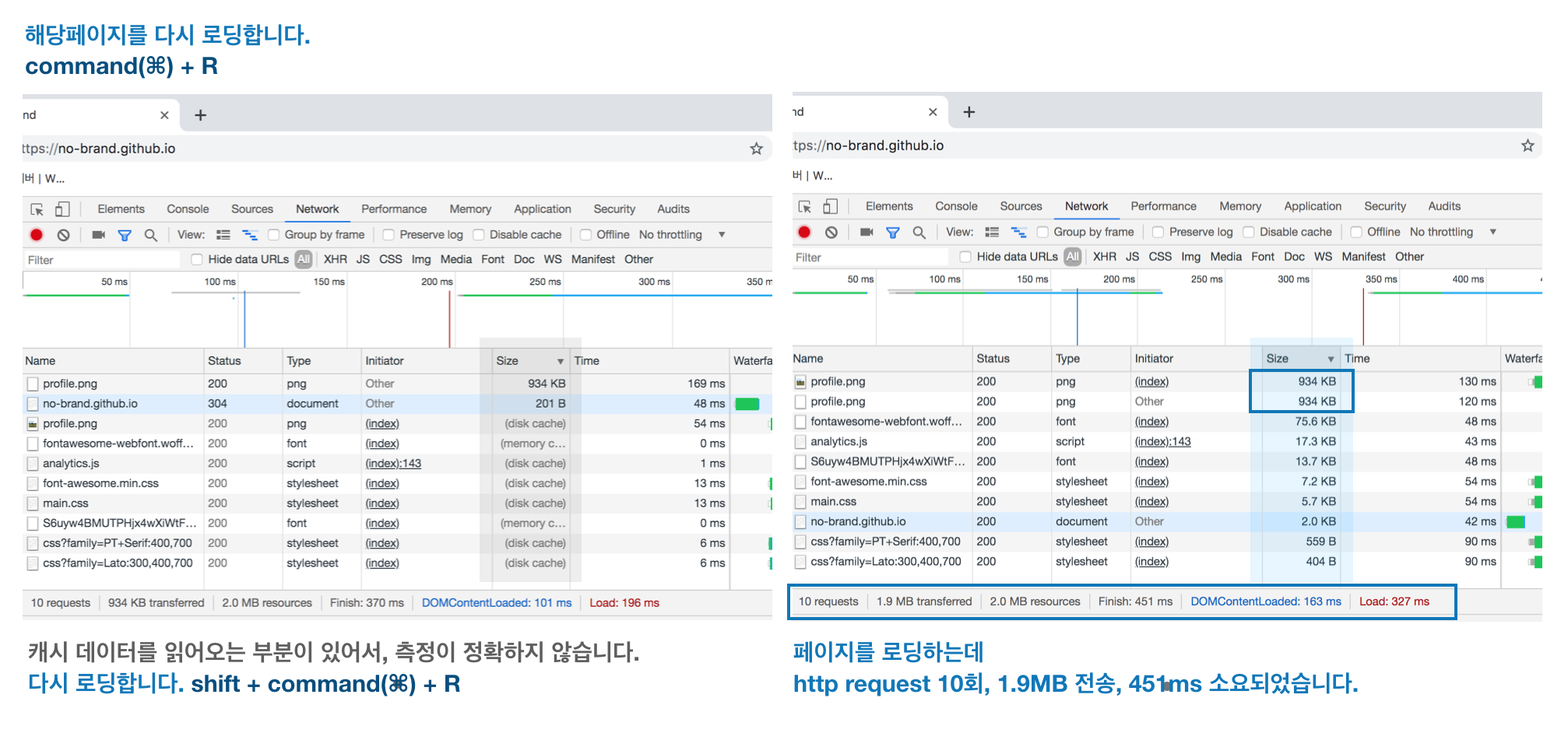
Task: Open Sources tab in right DevTools
Action: (x=1021, y=206)
